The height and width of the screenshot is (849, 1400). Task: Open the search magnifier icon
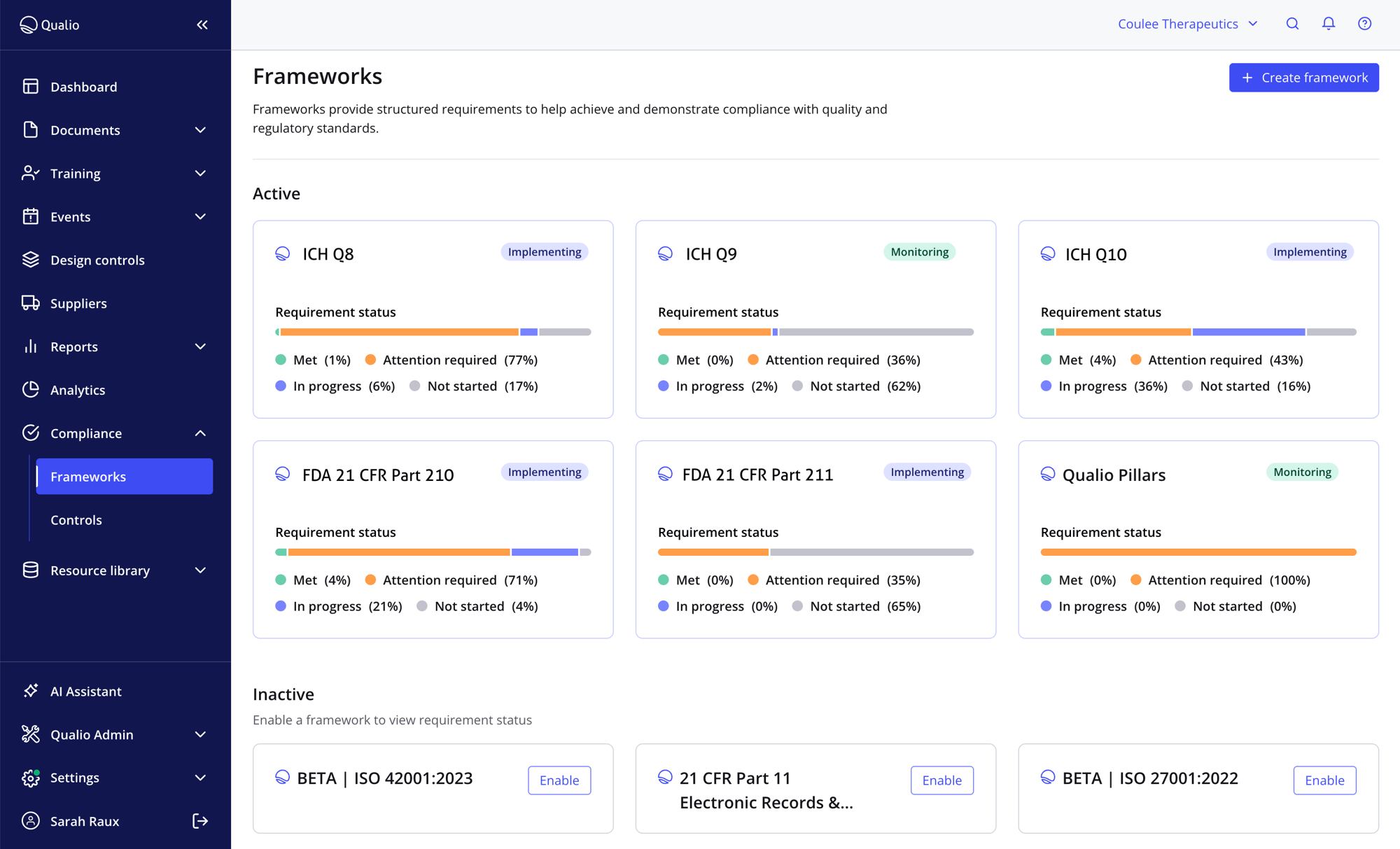pyautogui.click(x=1292, y=23)
